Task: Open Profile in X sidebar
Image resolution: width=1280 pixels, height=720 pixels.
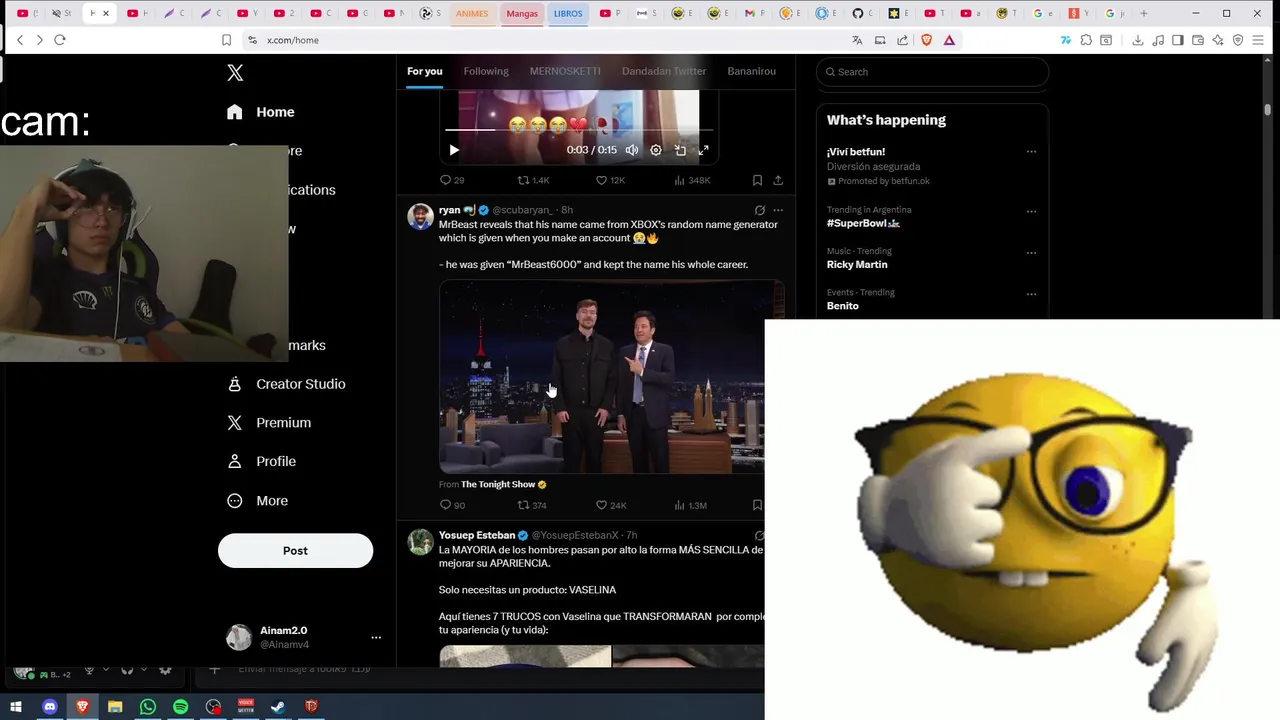Action: coord(262,462)
